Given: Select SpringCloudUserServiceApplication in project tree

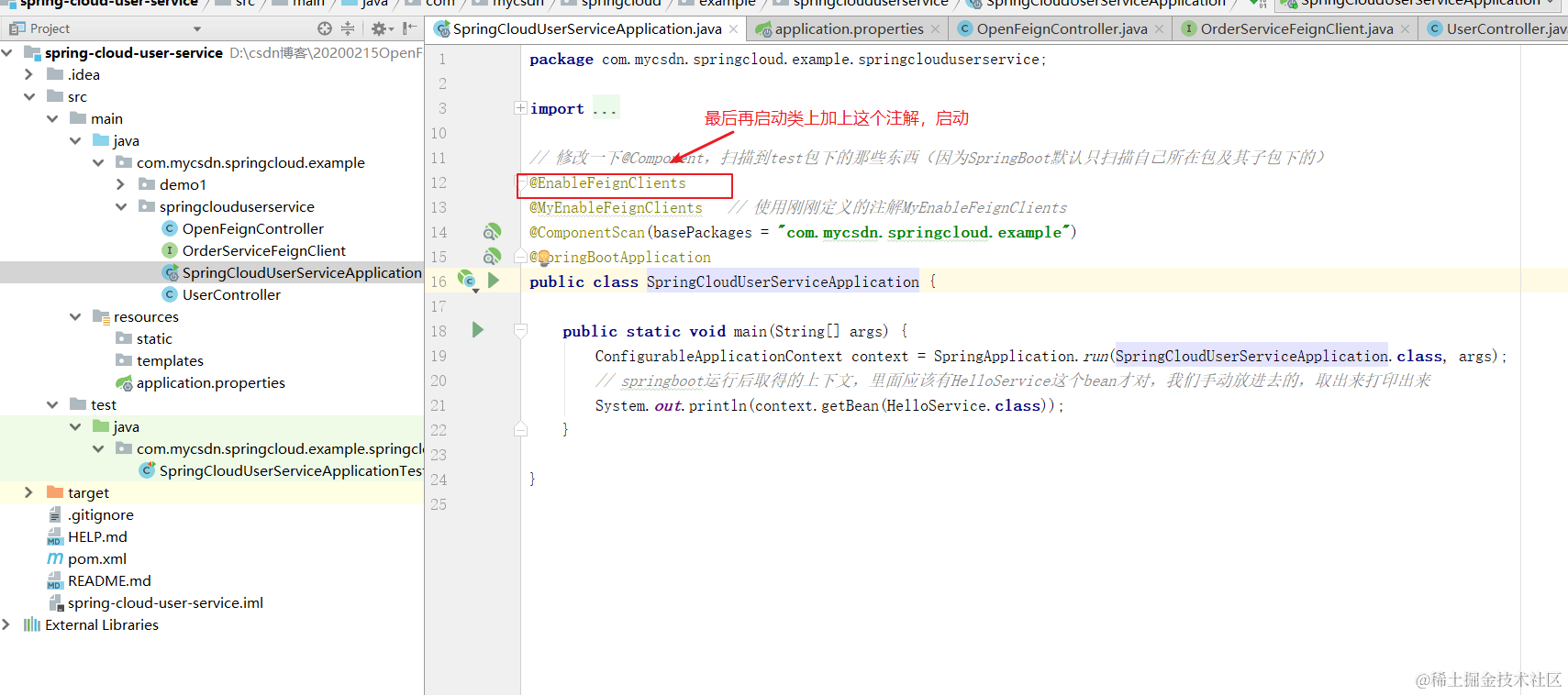Looking at the screenshot, I should [x=302, y=272].
